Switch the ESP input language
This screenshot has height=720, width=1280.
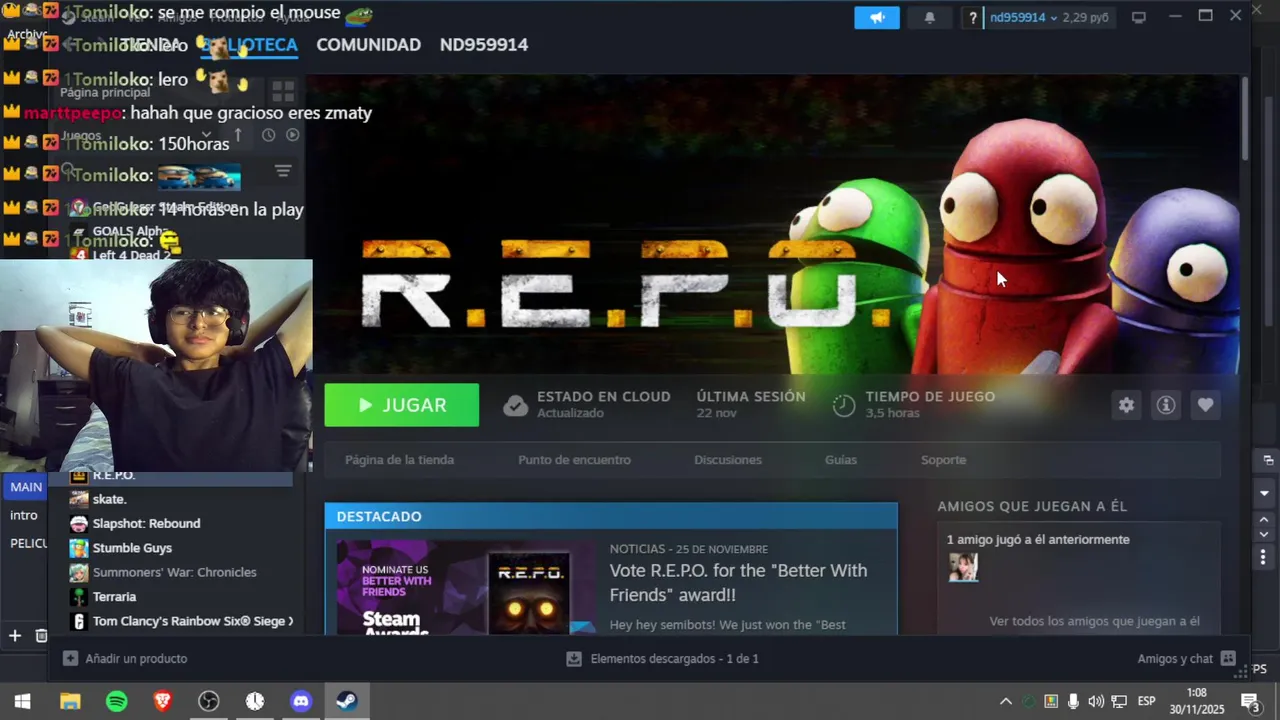point(1147,701)
